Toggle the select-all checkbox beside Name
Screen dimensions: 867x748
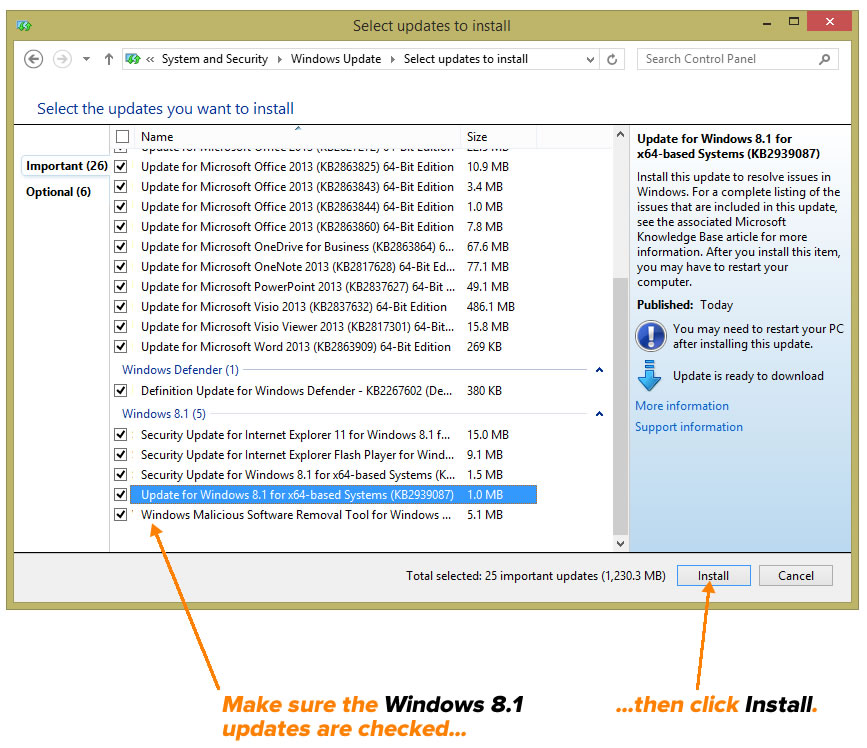point(122,137)
